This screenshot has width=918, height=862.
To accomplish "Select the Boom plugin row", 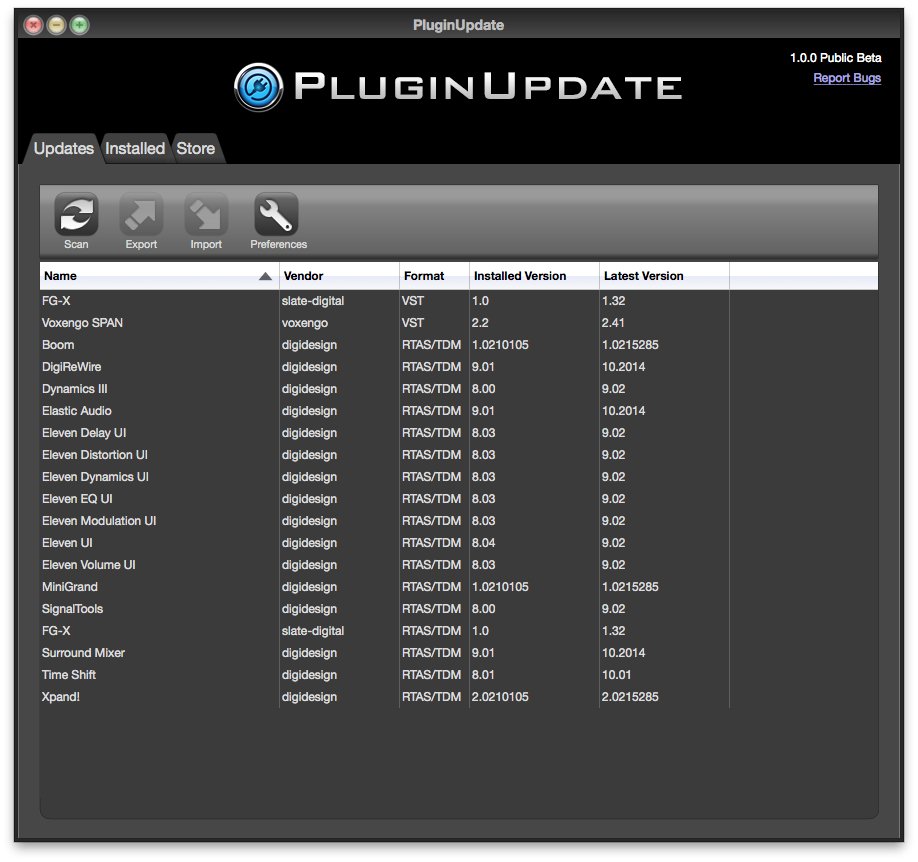I will click(x=459, y=345).
